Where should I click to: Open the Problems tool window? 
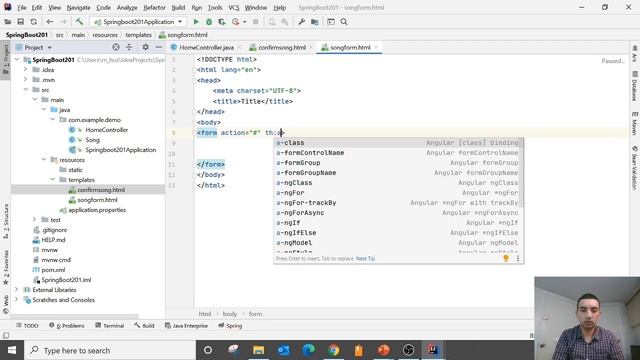[x=67, y=326]
